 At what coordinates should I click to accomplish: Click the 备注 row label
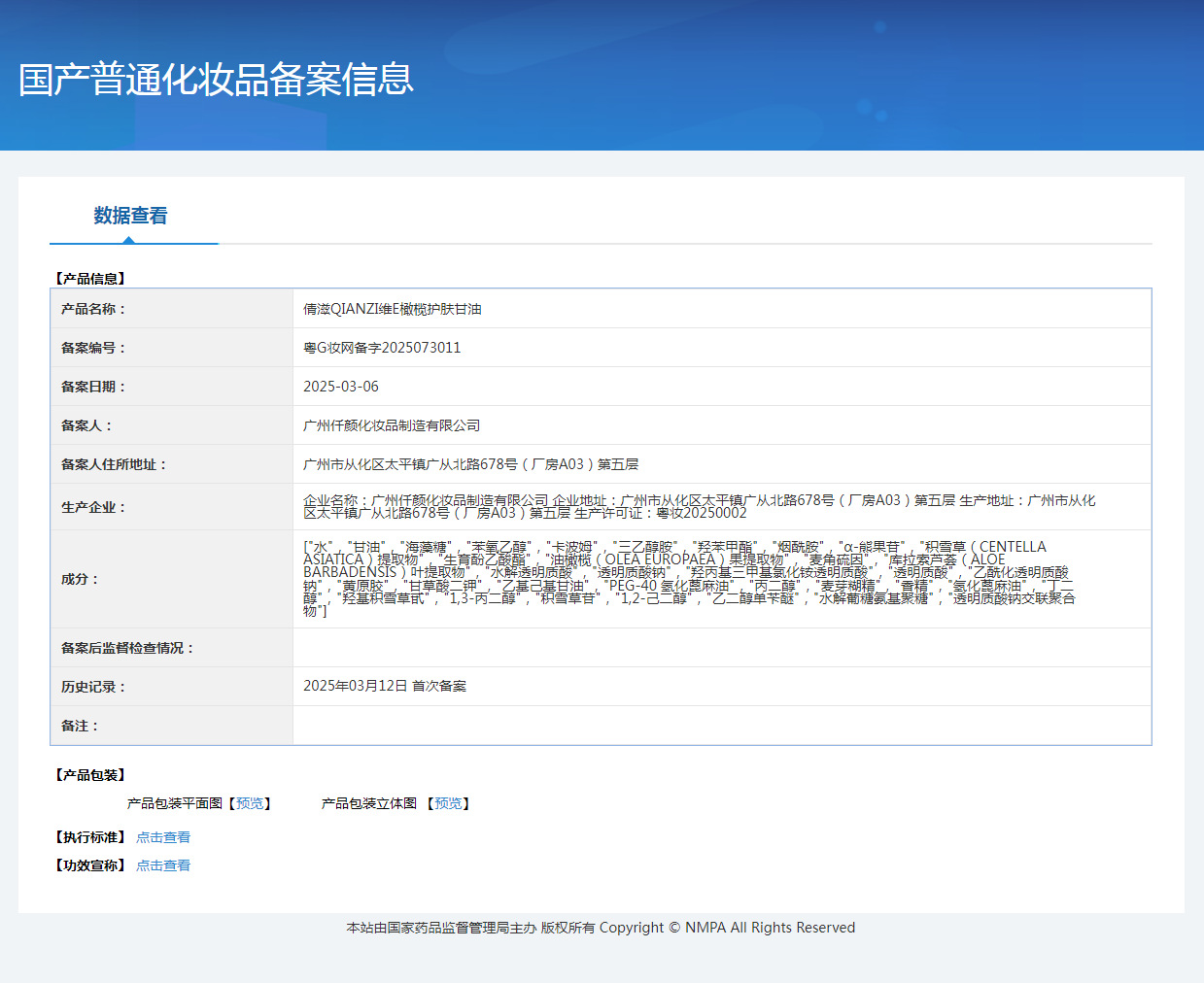coord(80,726)
